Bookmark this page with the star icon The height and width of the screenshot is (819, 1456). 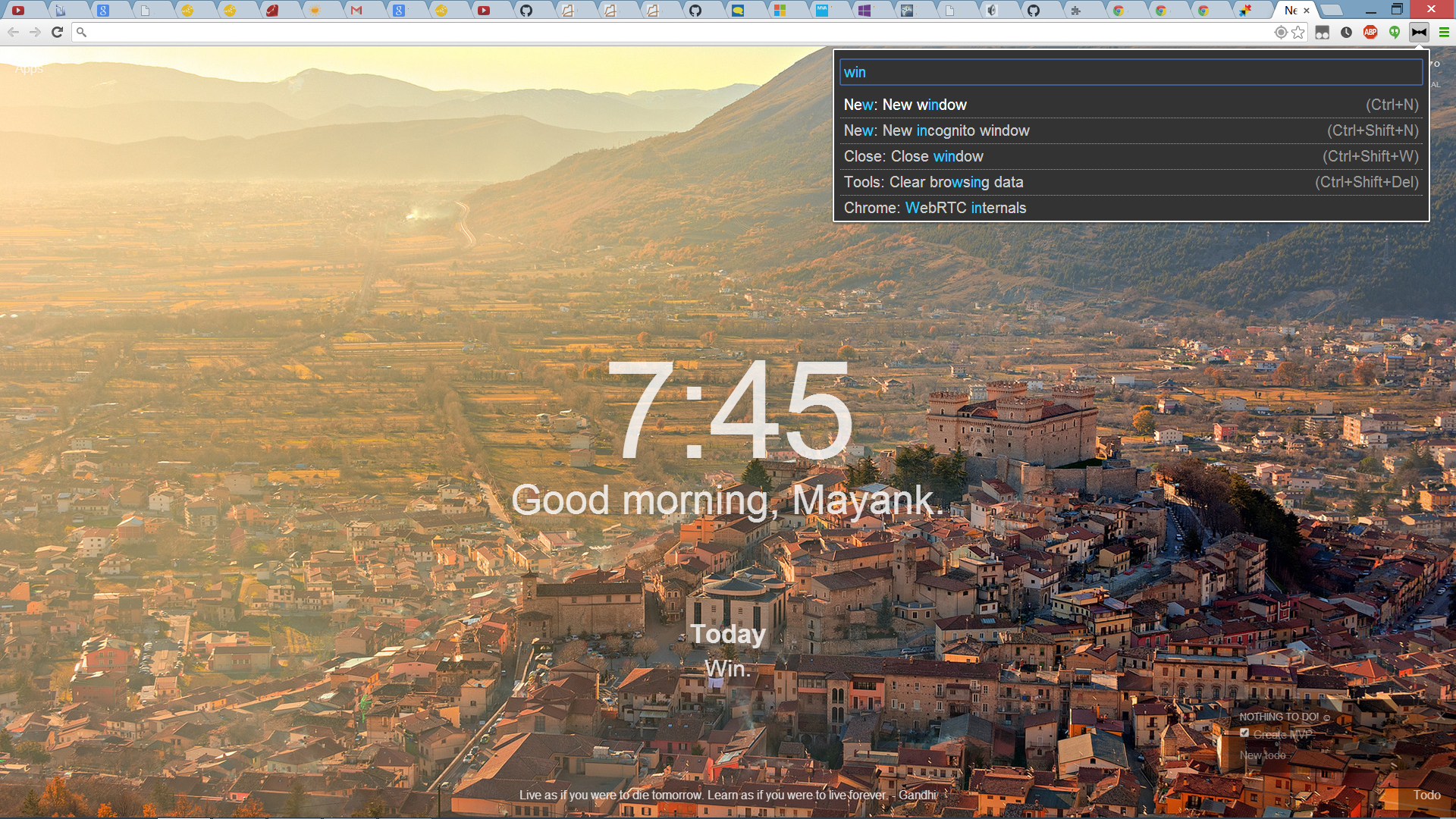point(1298,32)
